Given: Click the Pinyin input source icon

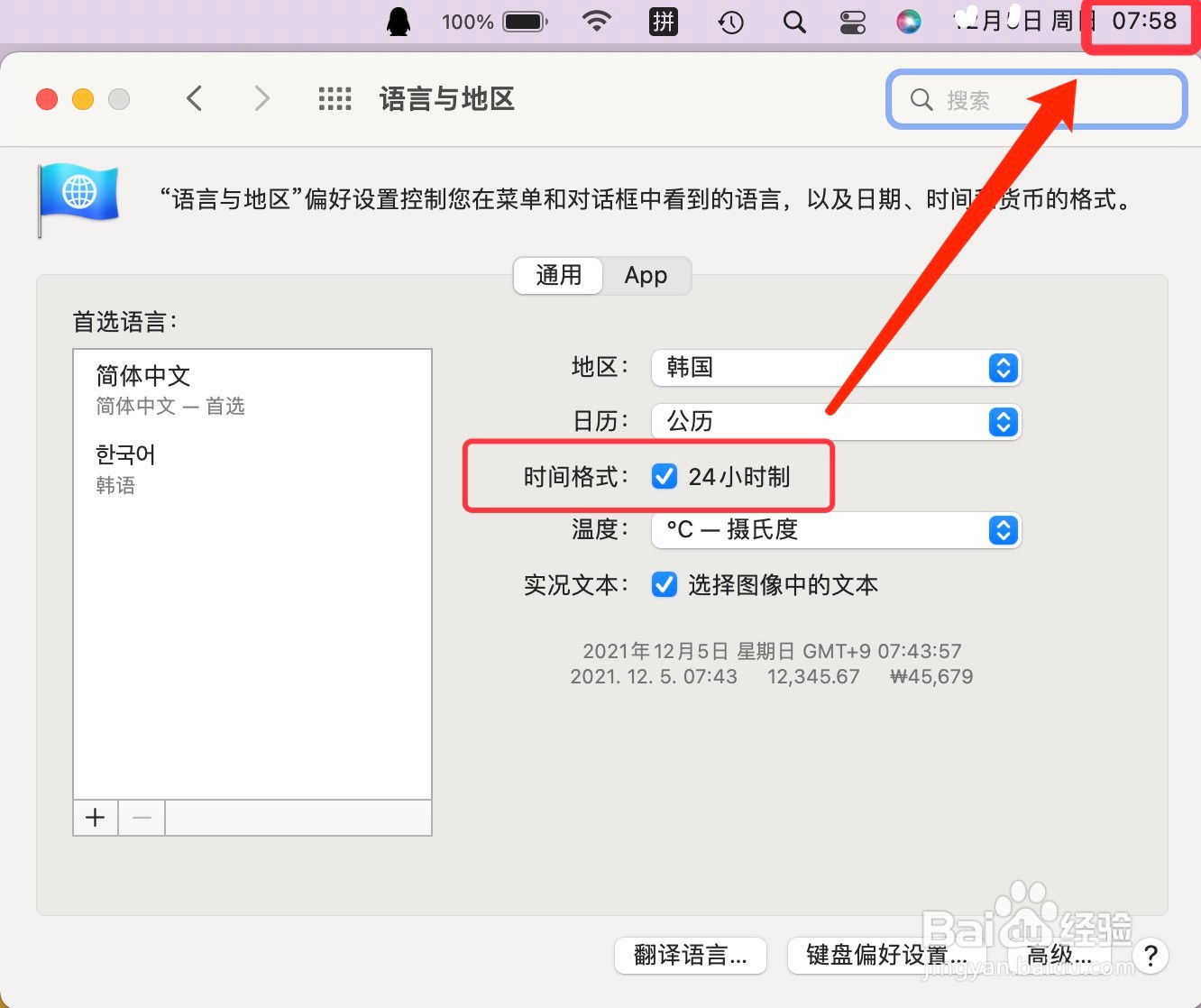Looking at the screenshot, I should click(664, 22).
